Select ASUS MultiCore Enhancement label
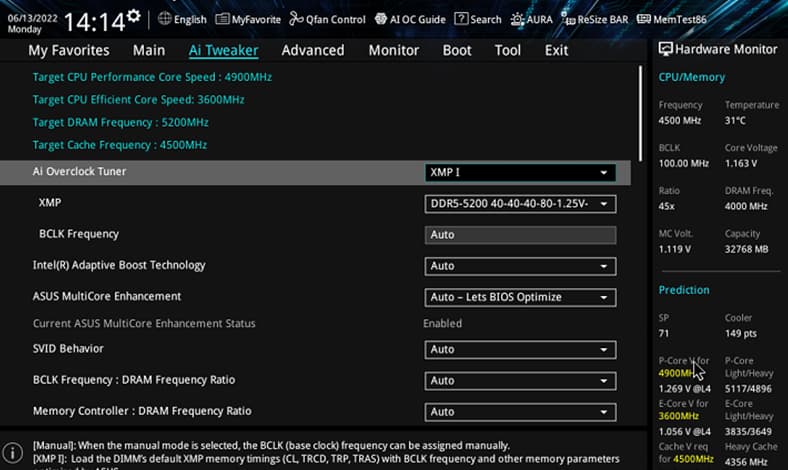This screenshot has height=470, width=788. [x=107, y=296]
